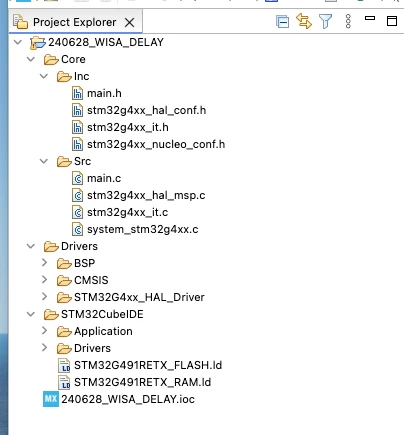Image resolution: width=404 pixels, height=435 pixels.
Task: Click the BSP folder icon
Action: (64, 264)
